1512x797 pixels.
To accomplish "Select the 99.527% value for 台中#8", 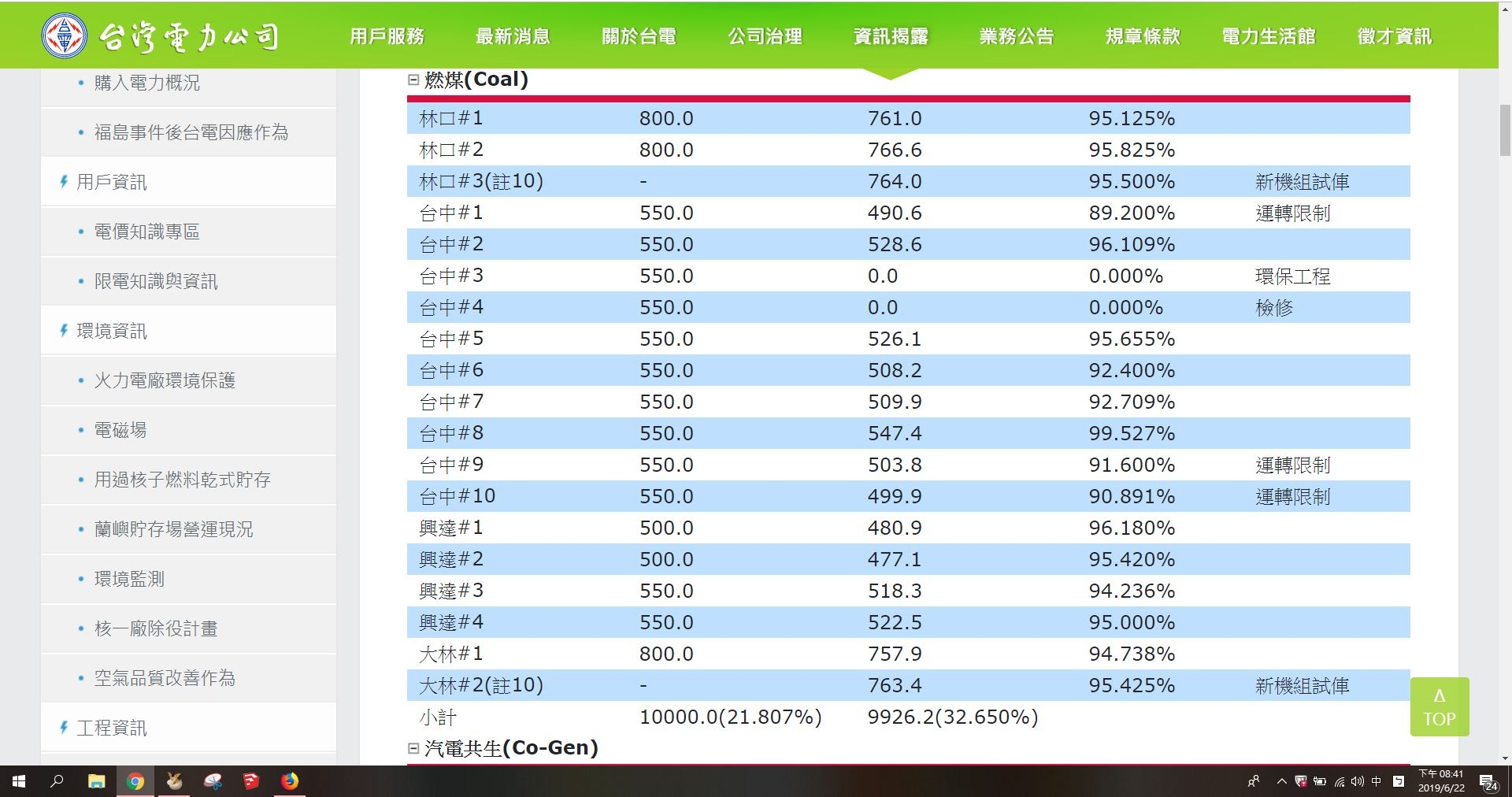I will point(1132,433).
